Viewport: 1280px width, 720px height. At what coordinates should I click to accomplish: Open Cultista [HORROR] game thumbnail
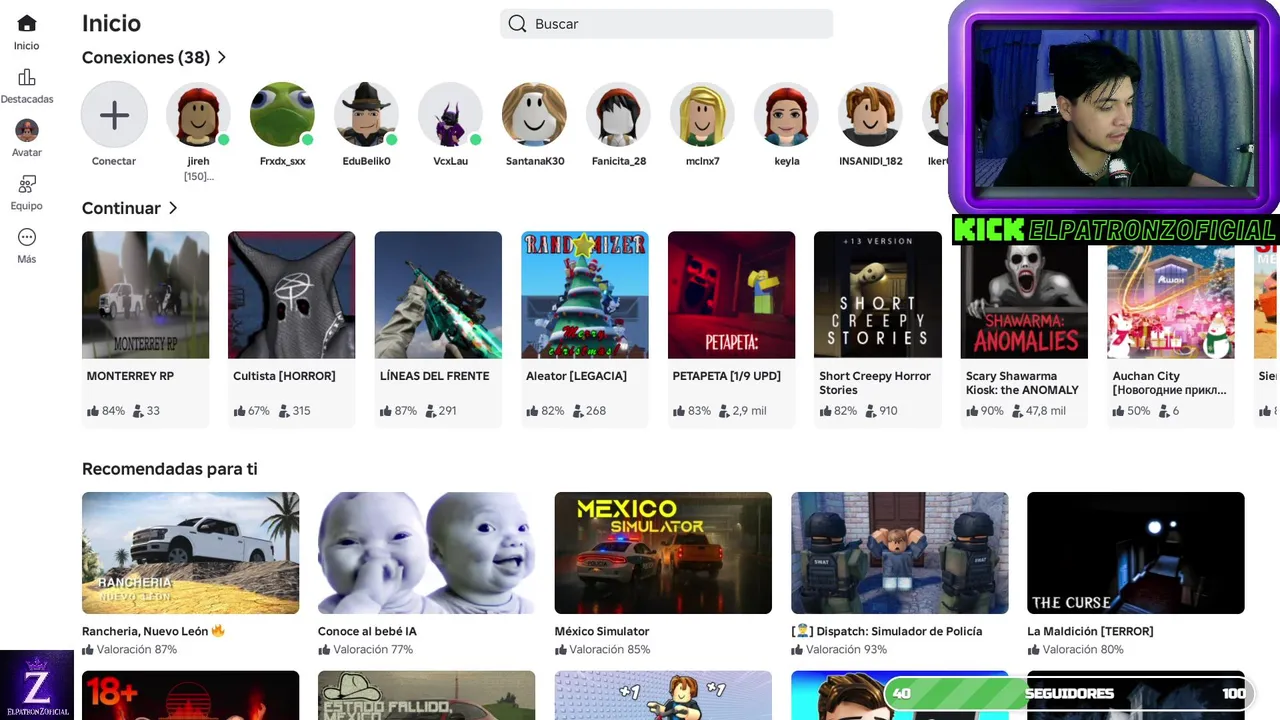click(291, 295)
